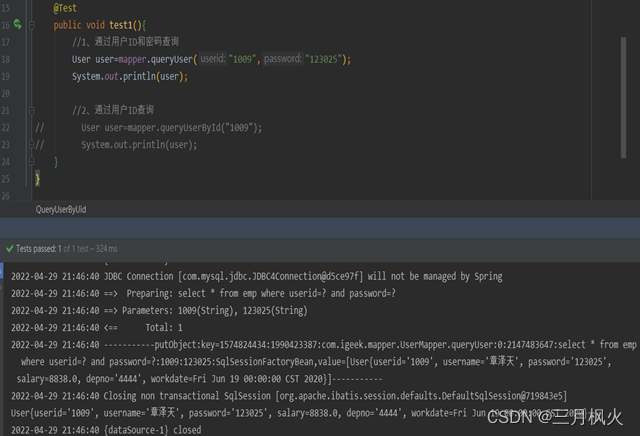Click the 'salary=8838.0, depno' log continuation line
The image size is (640, 436).
point(199,379)
